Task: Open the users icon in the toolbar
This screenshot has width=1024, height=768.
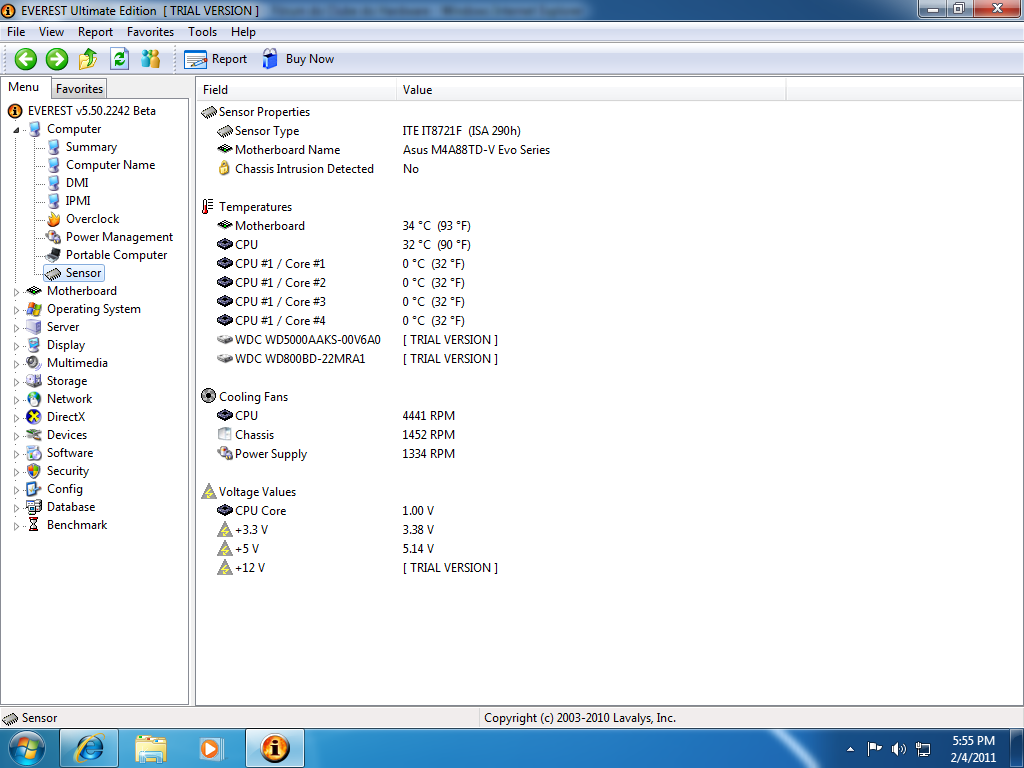Action: (151, 59)
